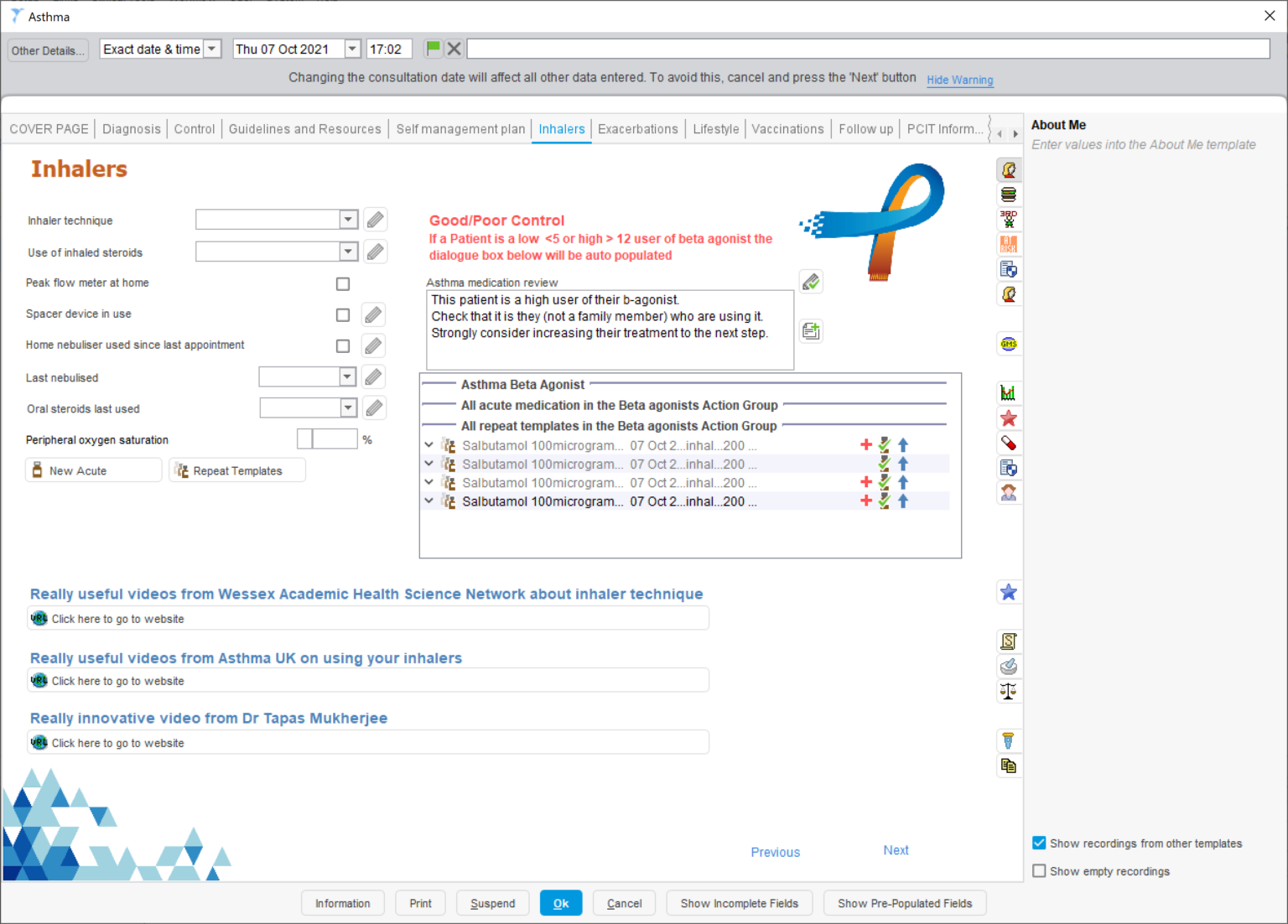
Task: Select the GMS icon in the right sidebar
Action: [x=1009, y=343]
